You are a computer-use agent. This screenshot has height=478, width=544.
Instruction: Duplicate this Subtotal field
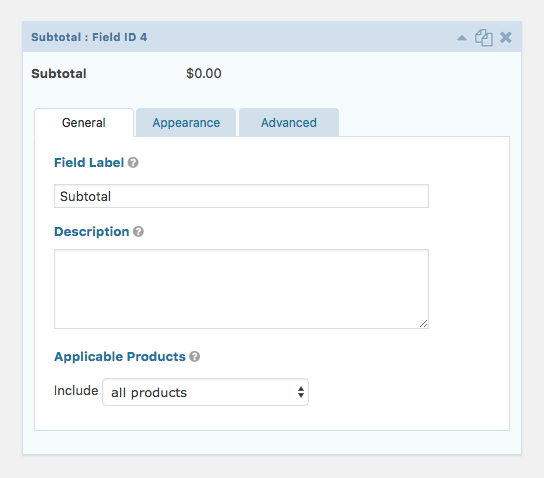tap(484, 37)
